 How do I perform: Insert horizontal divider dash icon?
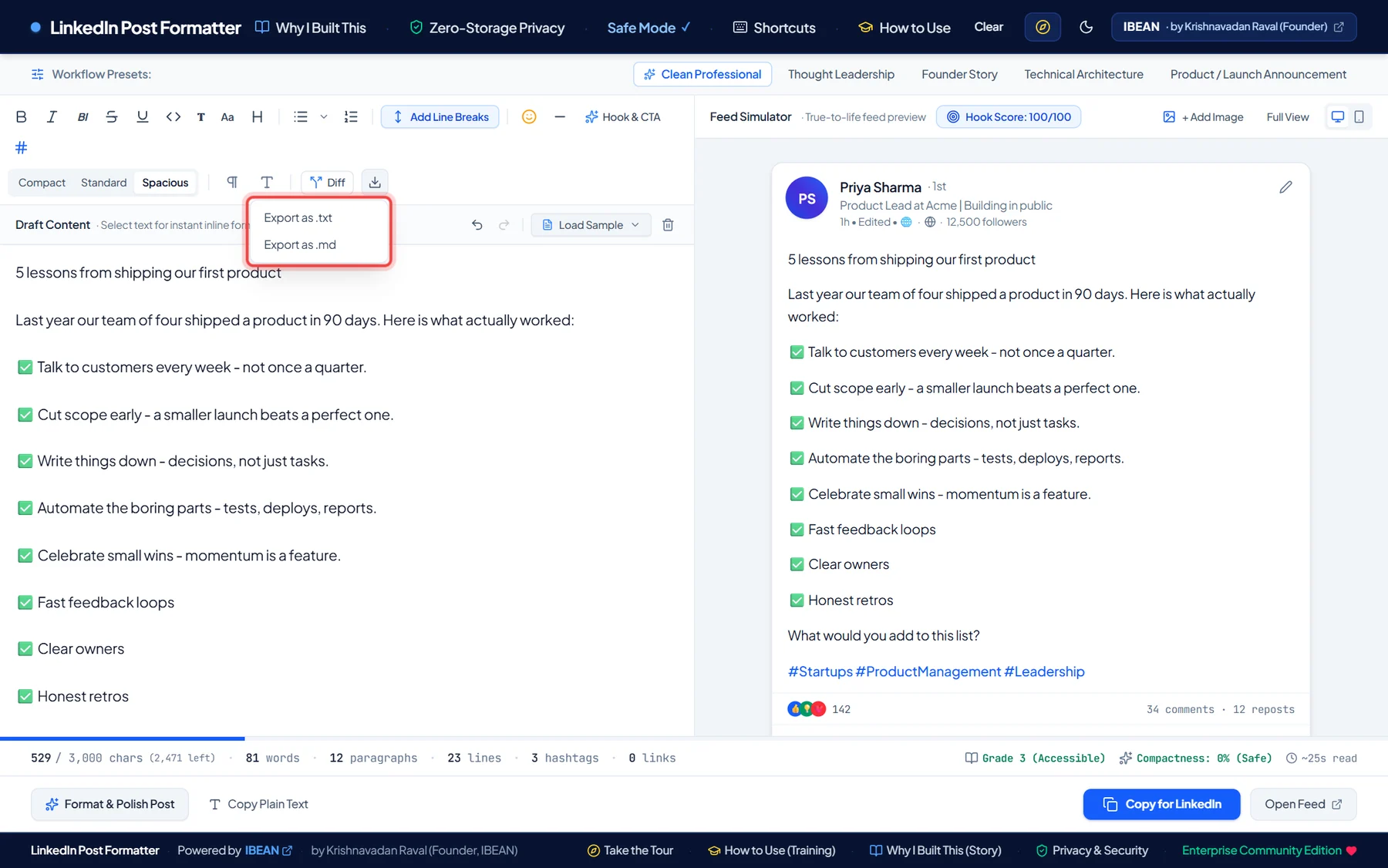coord(560,117)
